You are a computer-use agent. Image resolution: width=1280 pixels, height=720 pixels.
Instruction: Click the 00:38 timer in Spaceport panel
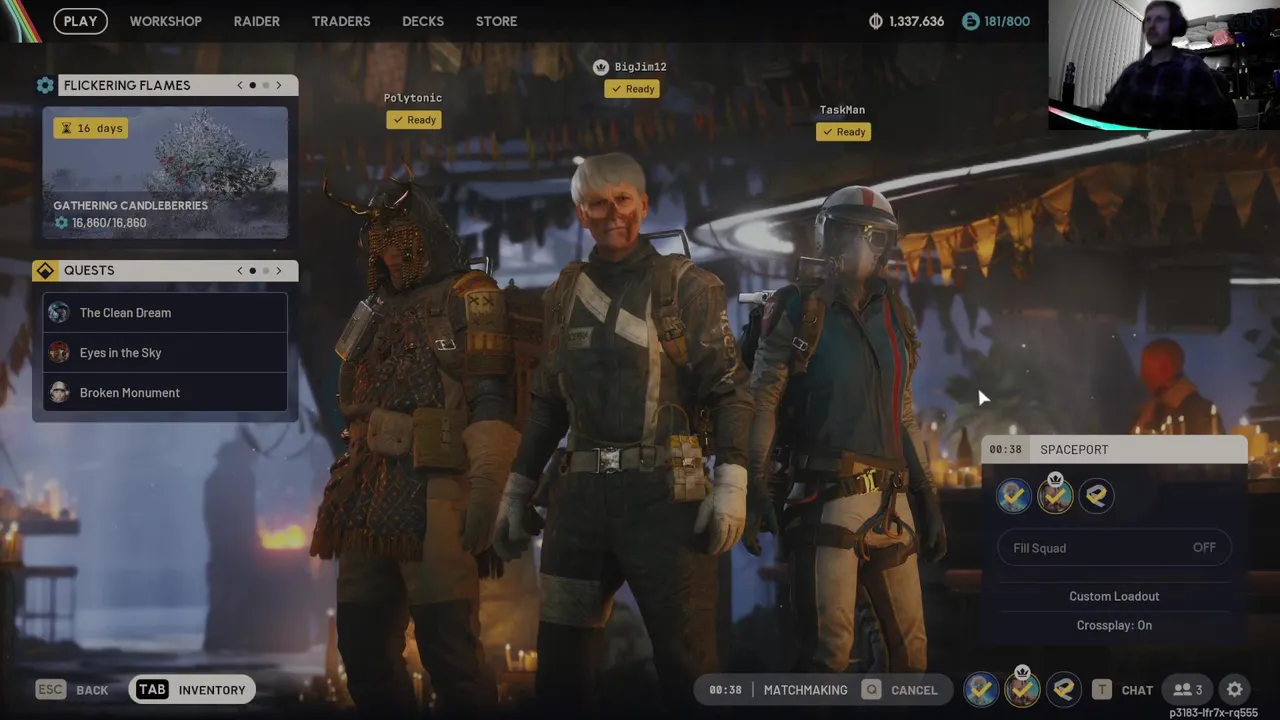[x=1005, y=449]
